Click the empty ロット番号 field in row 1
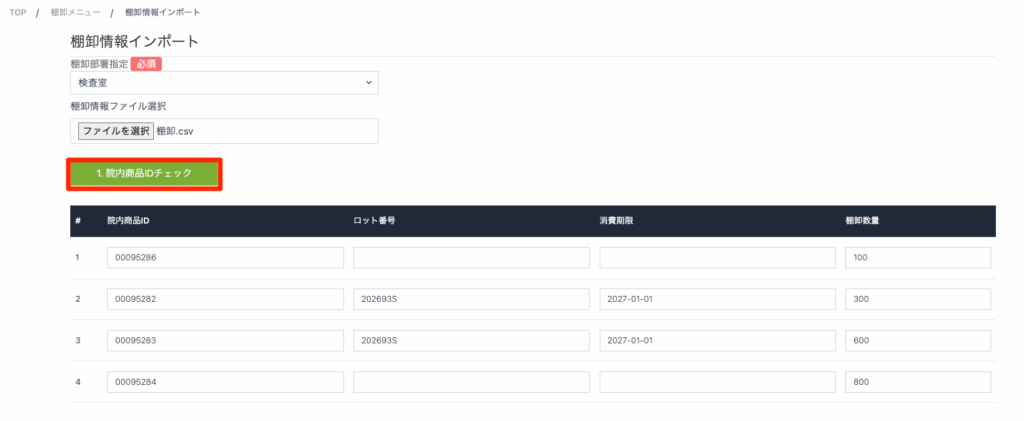The width and height of the screenshot is (1024, 421). (471, 258)
